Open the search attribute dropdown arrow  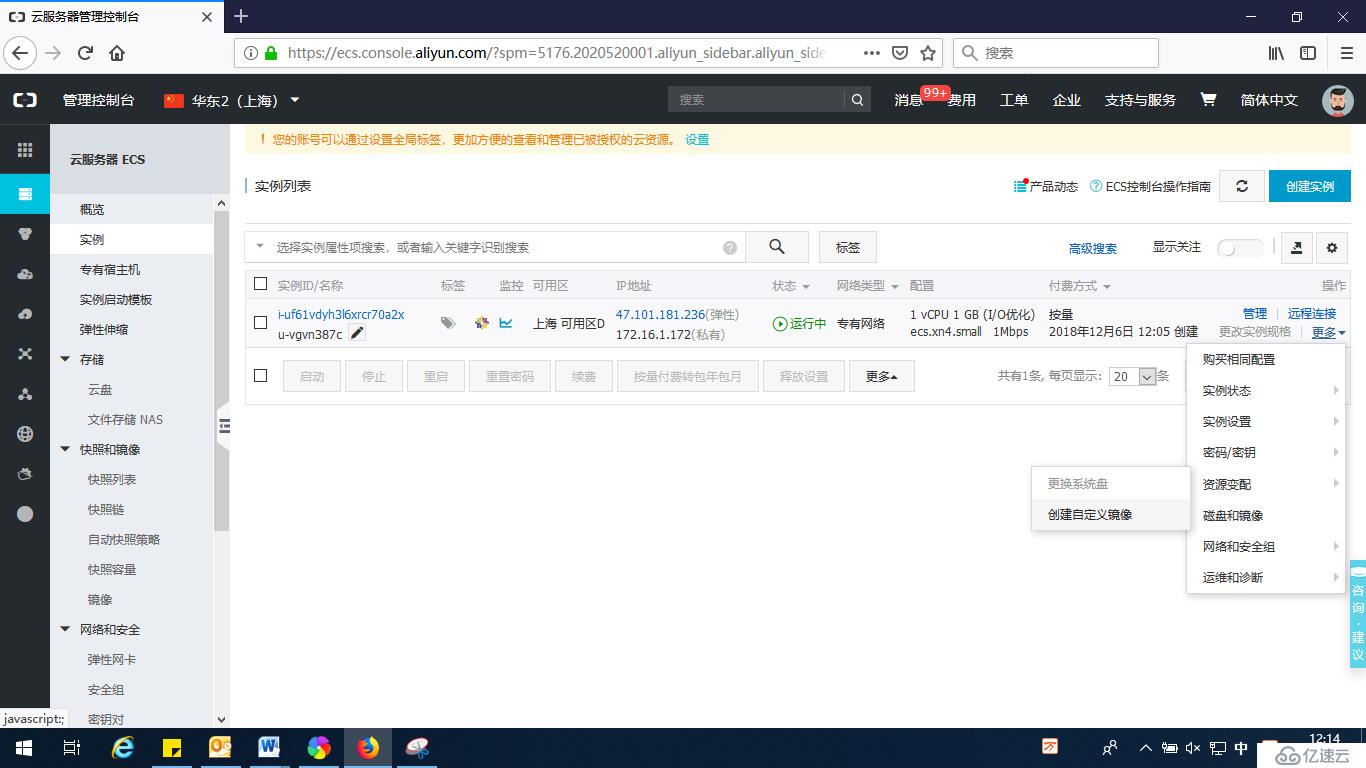[260, 246]
